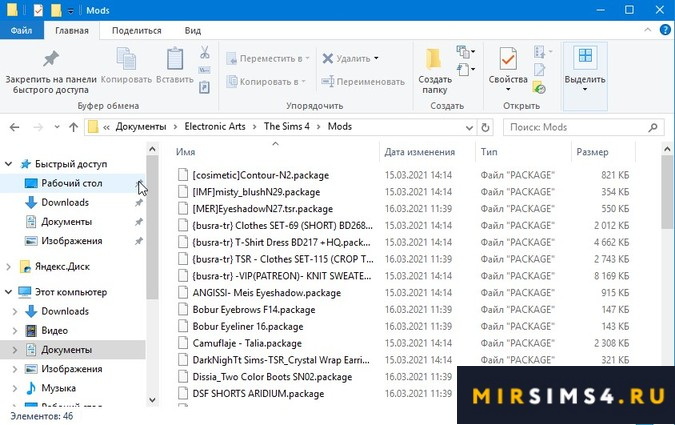Click new folder icon in title bar

pos(56,10)
